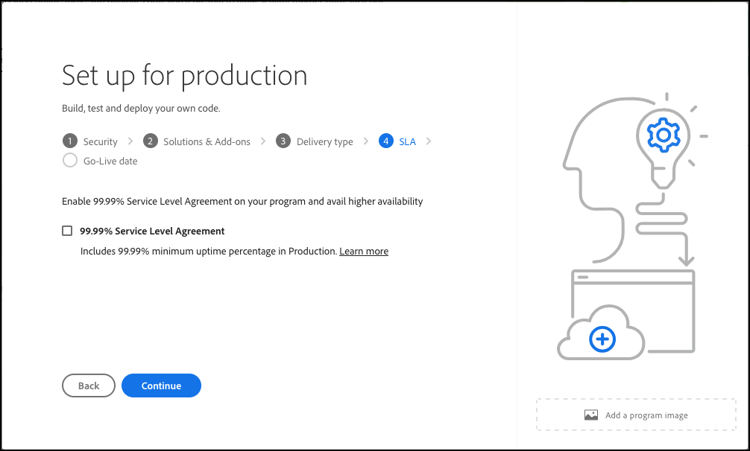Image resolution: width=750 pixels, height=451 pixels.
Task: Click the step 3 number circle
Action: 283,141
